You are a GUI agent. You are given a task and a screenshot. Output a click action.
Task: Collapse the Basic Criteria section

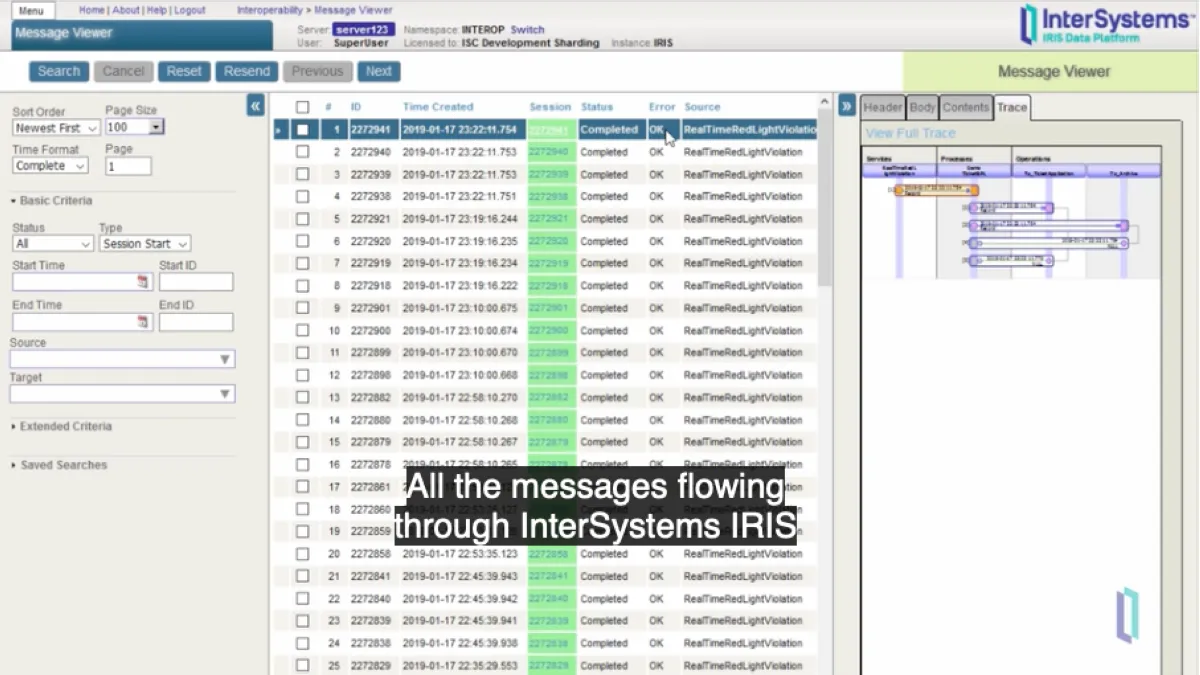click(x=52, y=201)
